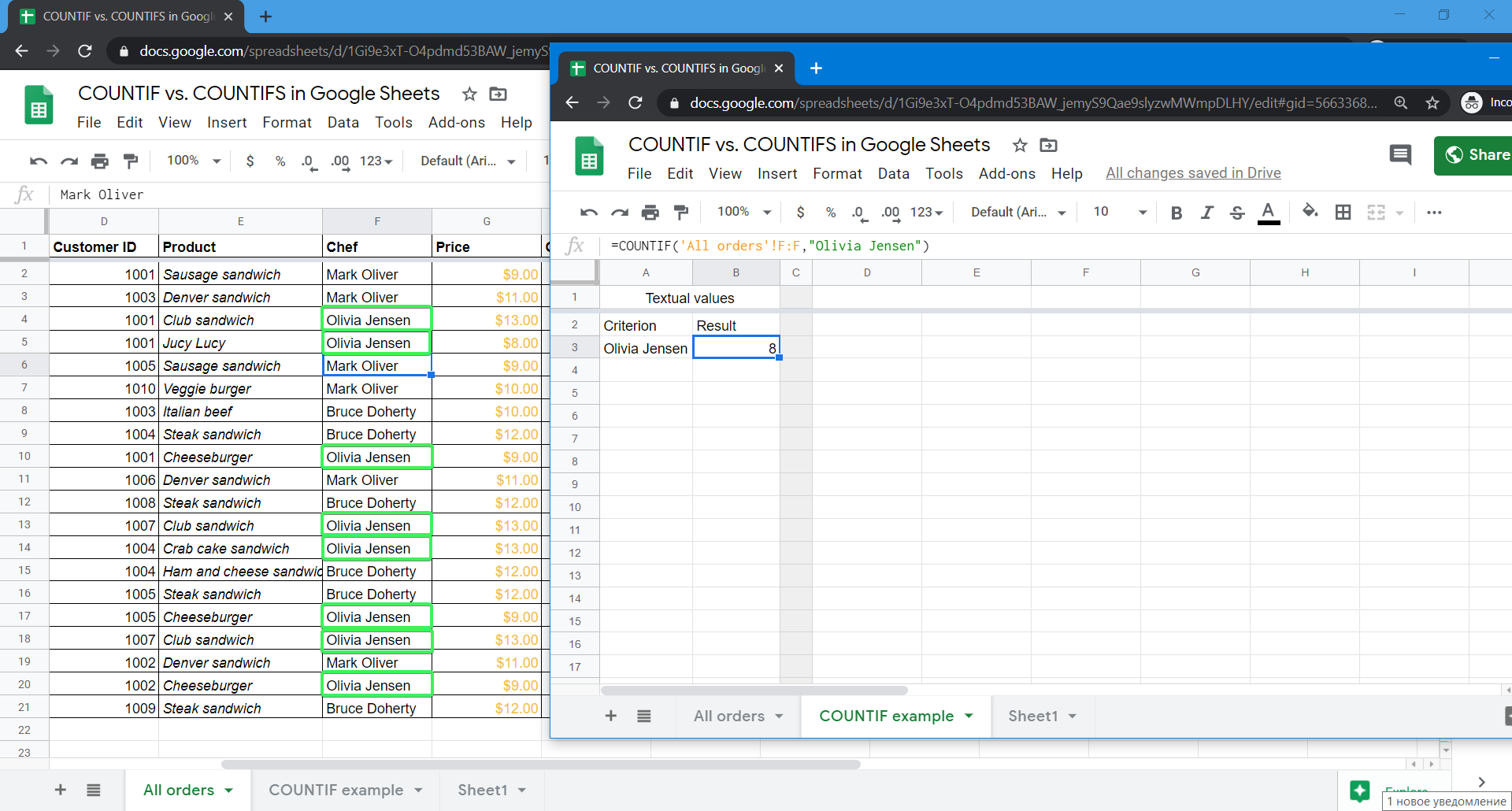The height and width of the screenshot is (811, 1512).
Task: Open the Borders menu icon
Action: tap(1343, 212)
